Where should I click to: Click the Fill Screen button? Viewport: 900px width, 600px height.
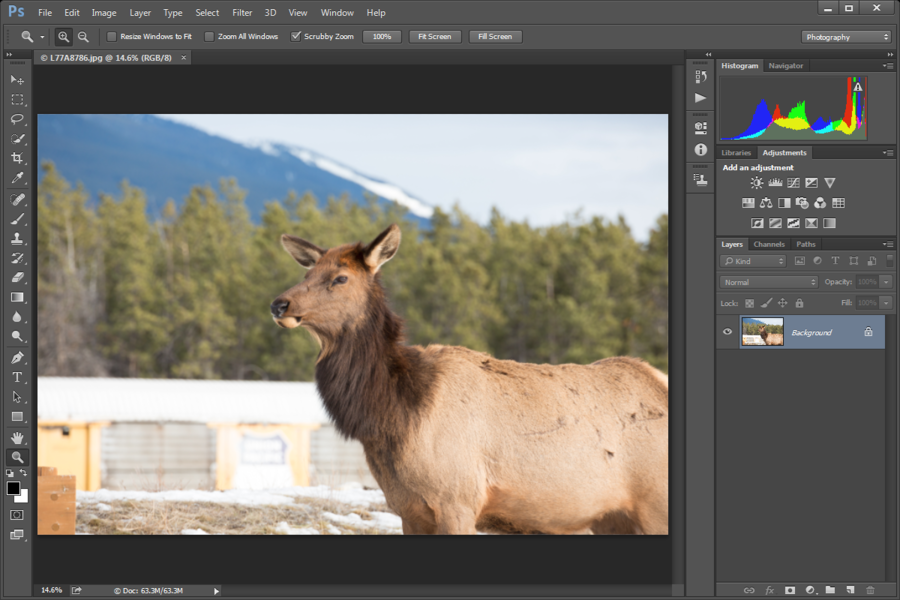pos(495,37)
